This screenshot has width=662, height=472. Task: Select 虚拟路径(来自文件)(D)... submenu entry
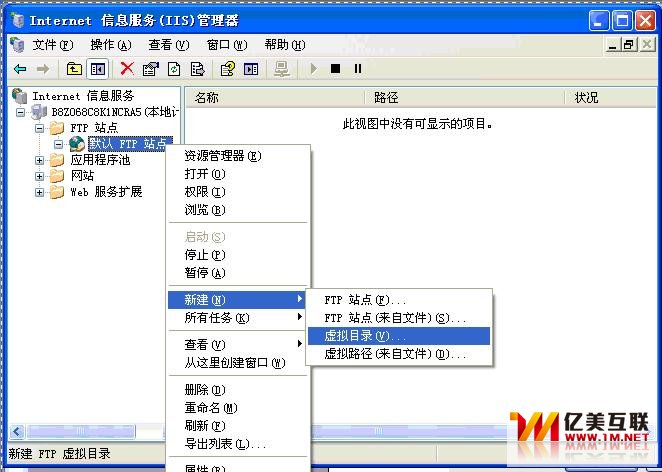tap(399, 354)
